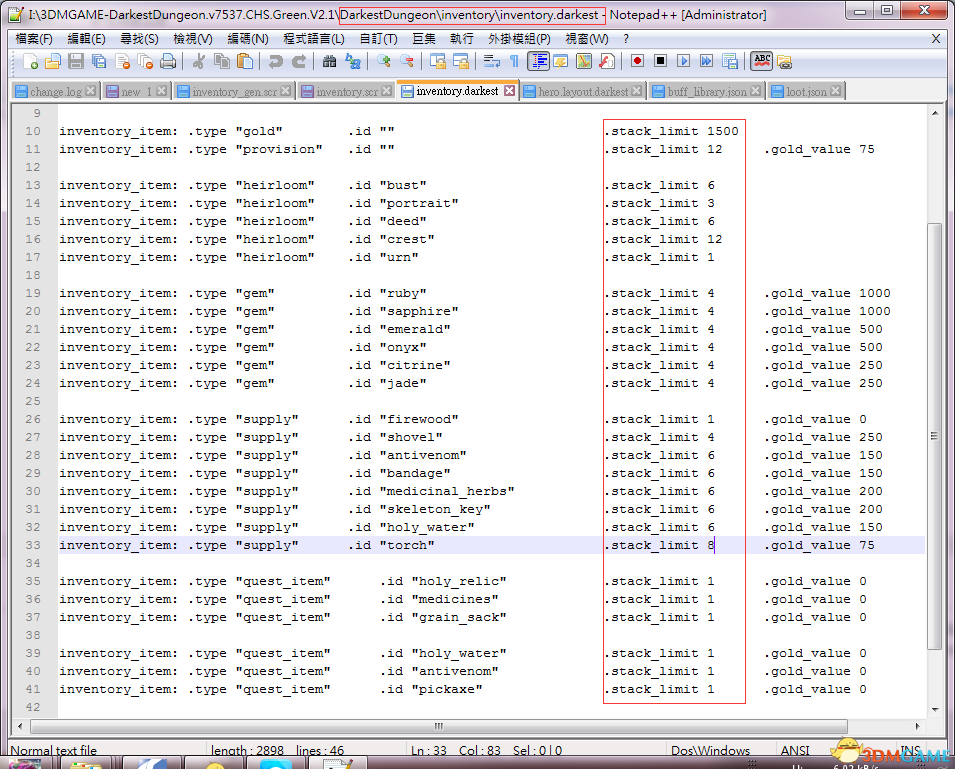Run macro multiple times icon

[x=707, y=61]
